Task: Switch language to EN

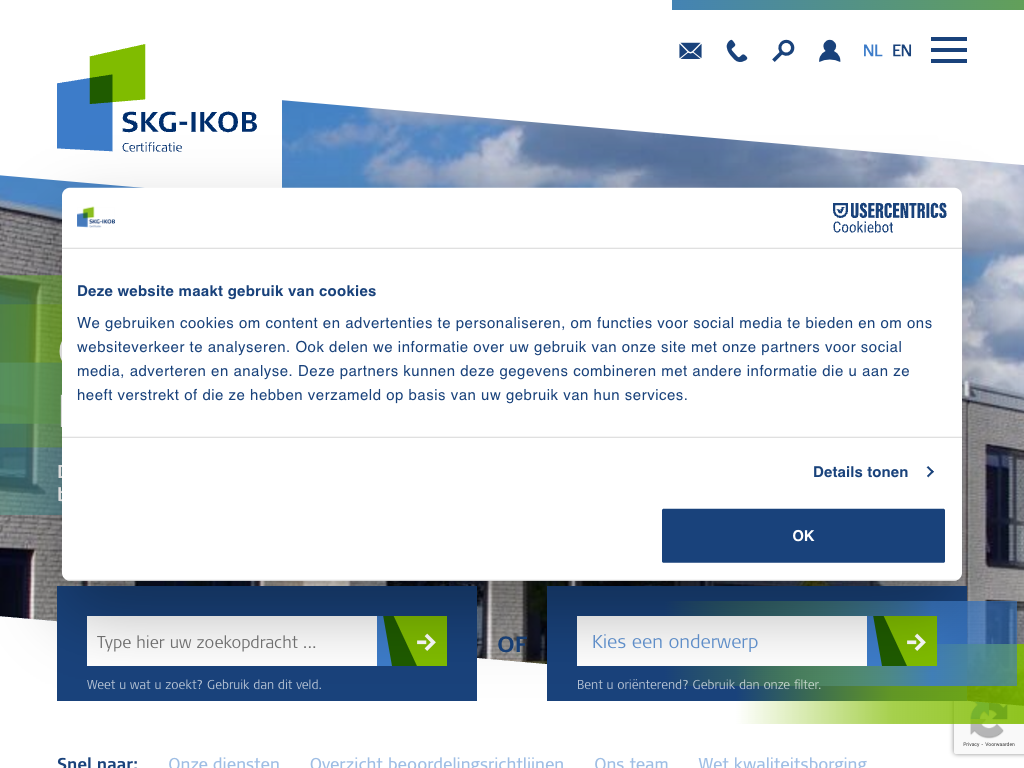Action: (x=902, y=51)
